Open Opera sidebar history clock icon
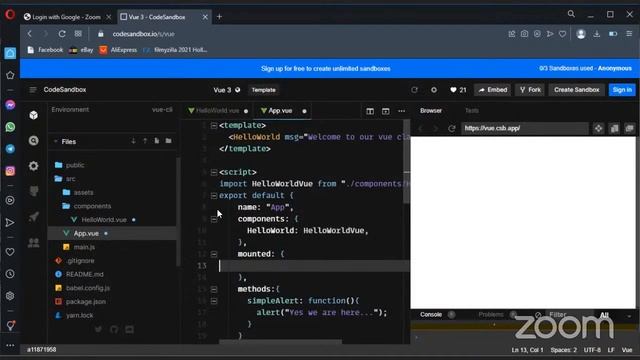Viewport: 640px width, 360px height. coord(10,274)
